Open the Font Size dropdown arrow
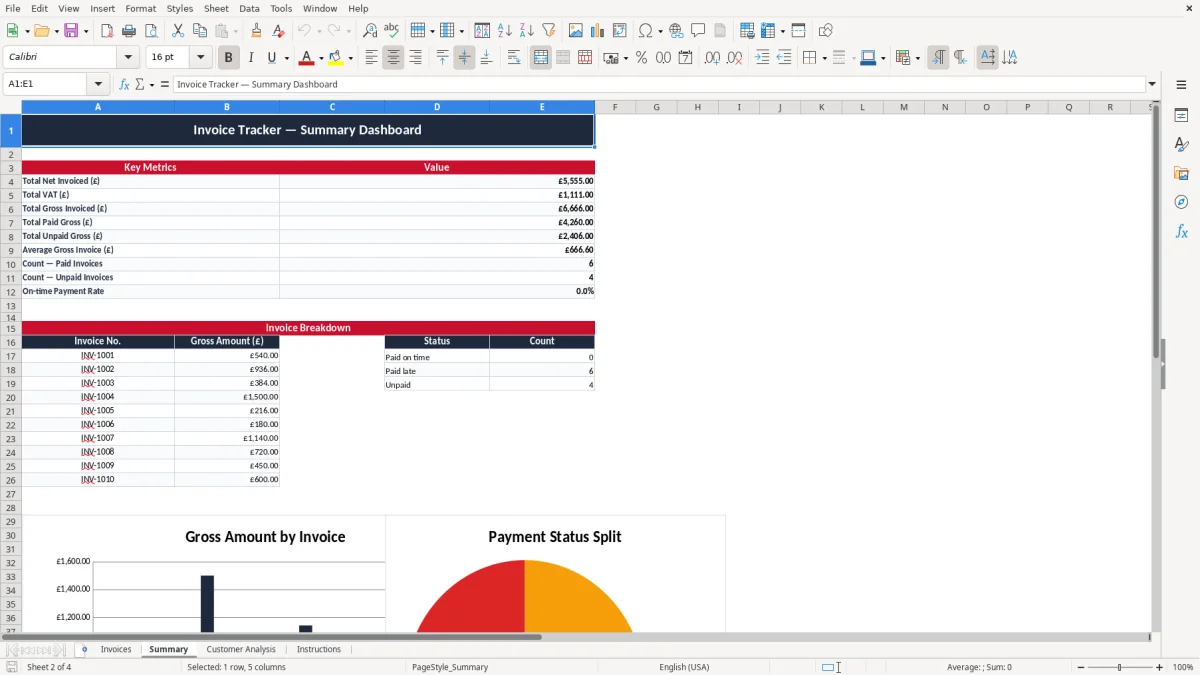The width and height of the screenshot is (1200, 675). 200,58
